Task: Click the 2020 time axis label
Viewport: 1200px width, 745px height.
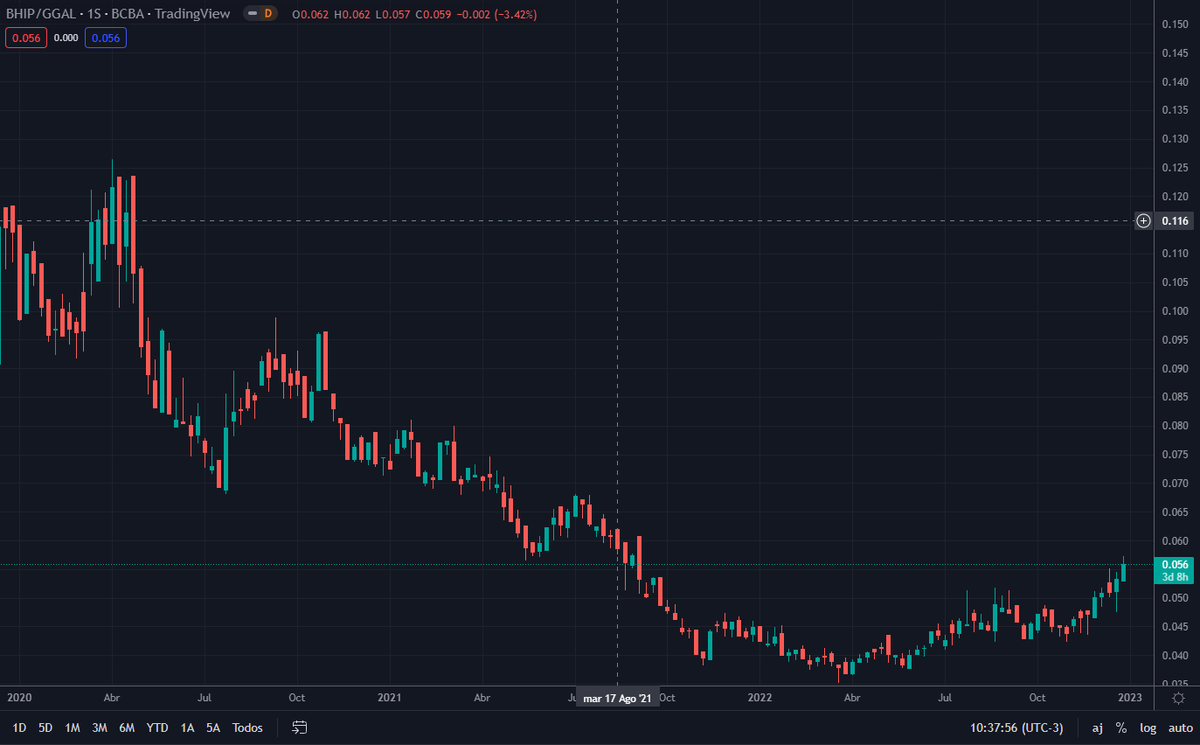Action: click(19, 698)
